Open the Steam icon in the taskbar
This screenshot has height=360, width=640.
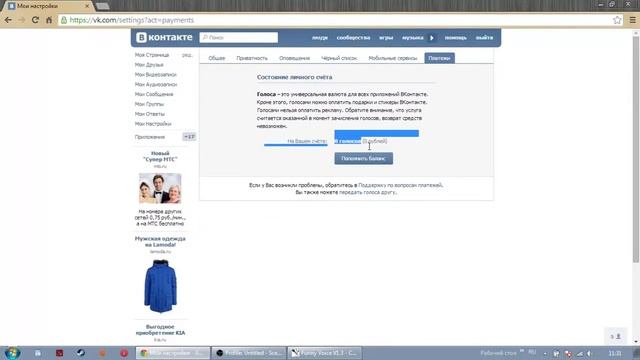click(x=80, y=353)
